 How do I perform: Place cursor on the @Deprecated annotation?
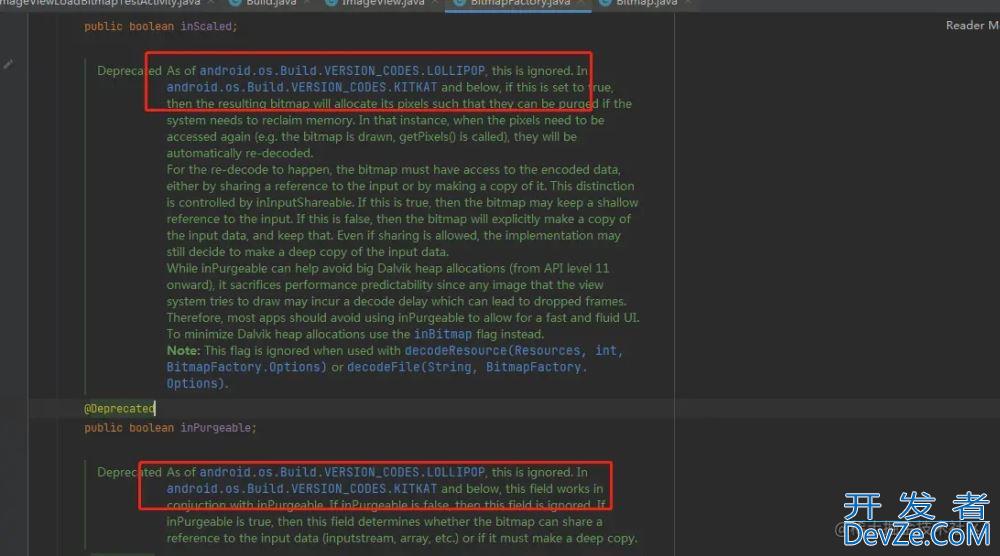(119, 409)
